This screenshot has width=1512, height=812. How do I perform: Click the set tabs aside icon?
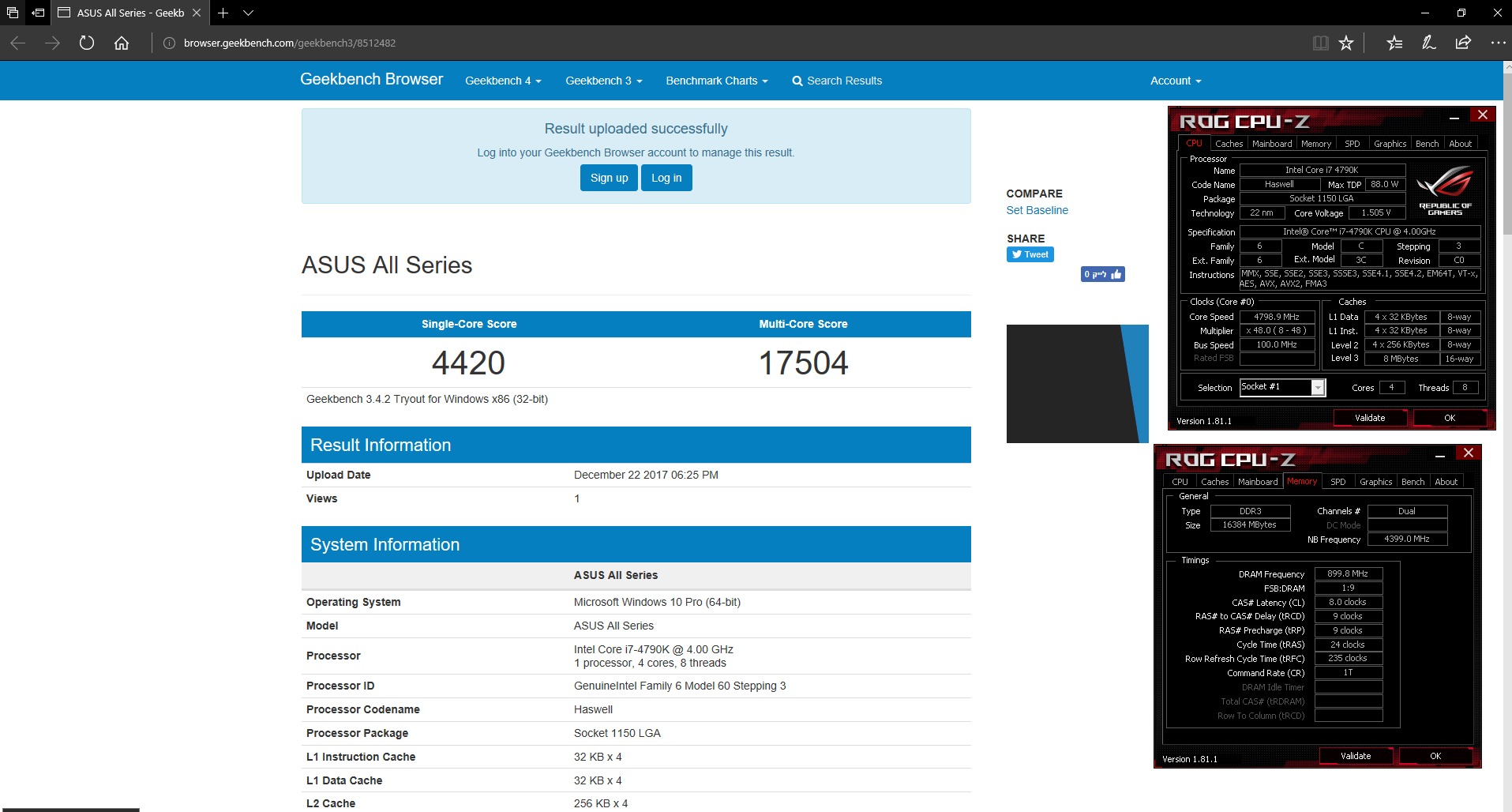[38, 13]
